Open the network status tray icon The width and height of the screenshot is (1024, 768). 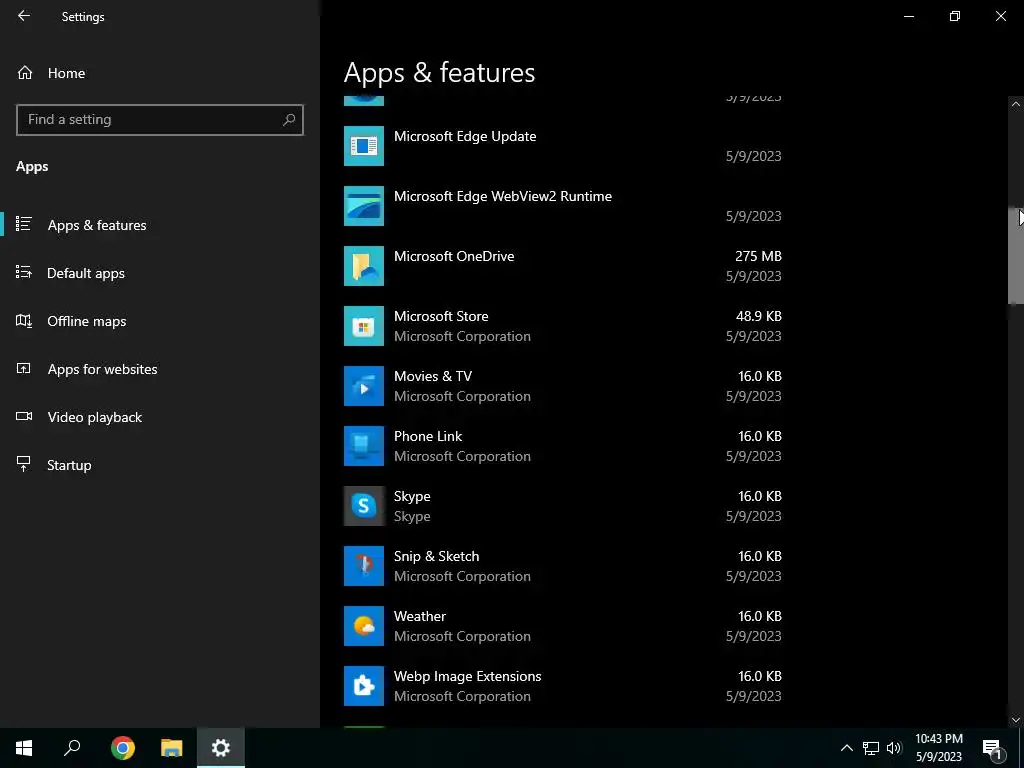[x=871, y=748]
